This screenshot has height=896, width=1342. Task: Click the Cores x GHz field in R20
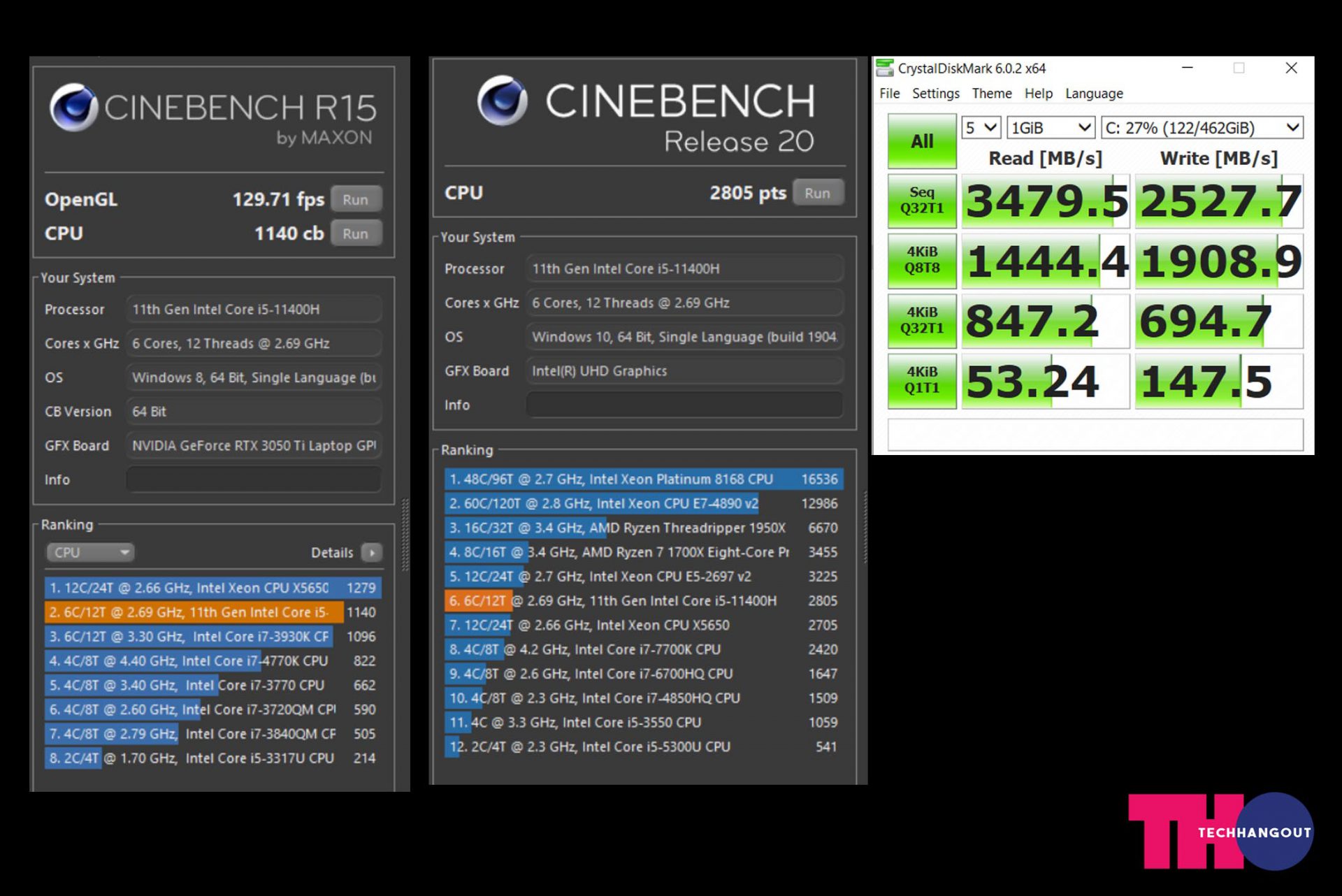click(684, 303)
